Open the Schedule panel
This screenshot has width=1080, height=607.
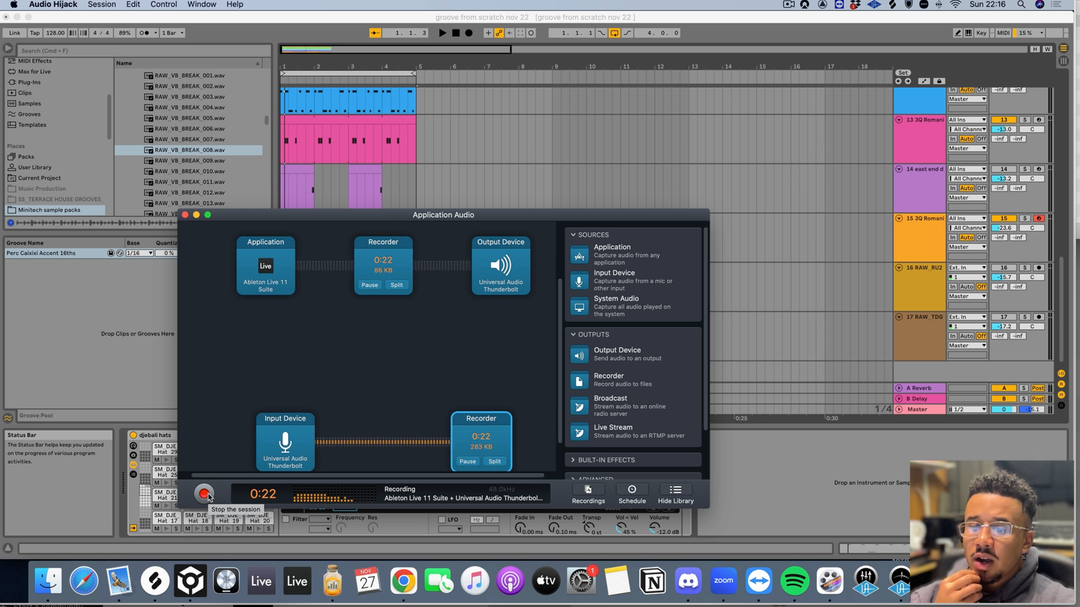(631, 493)
